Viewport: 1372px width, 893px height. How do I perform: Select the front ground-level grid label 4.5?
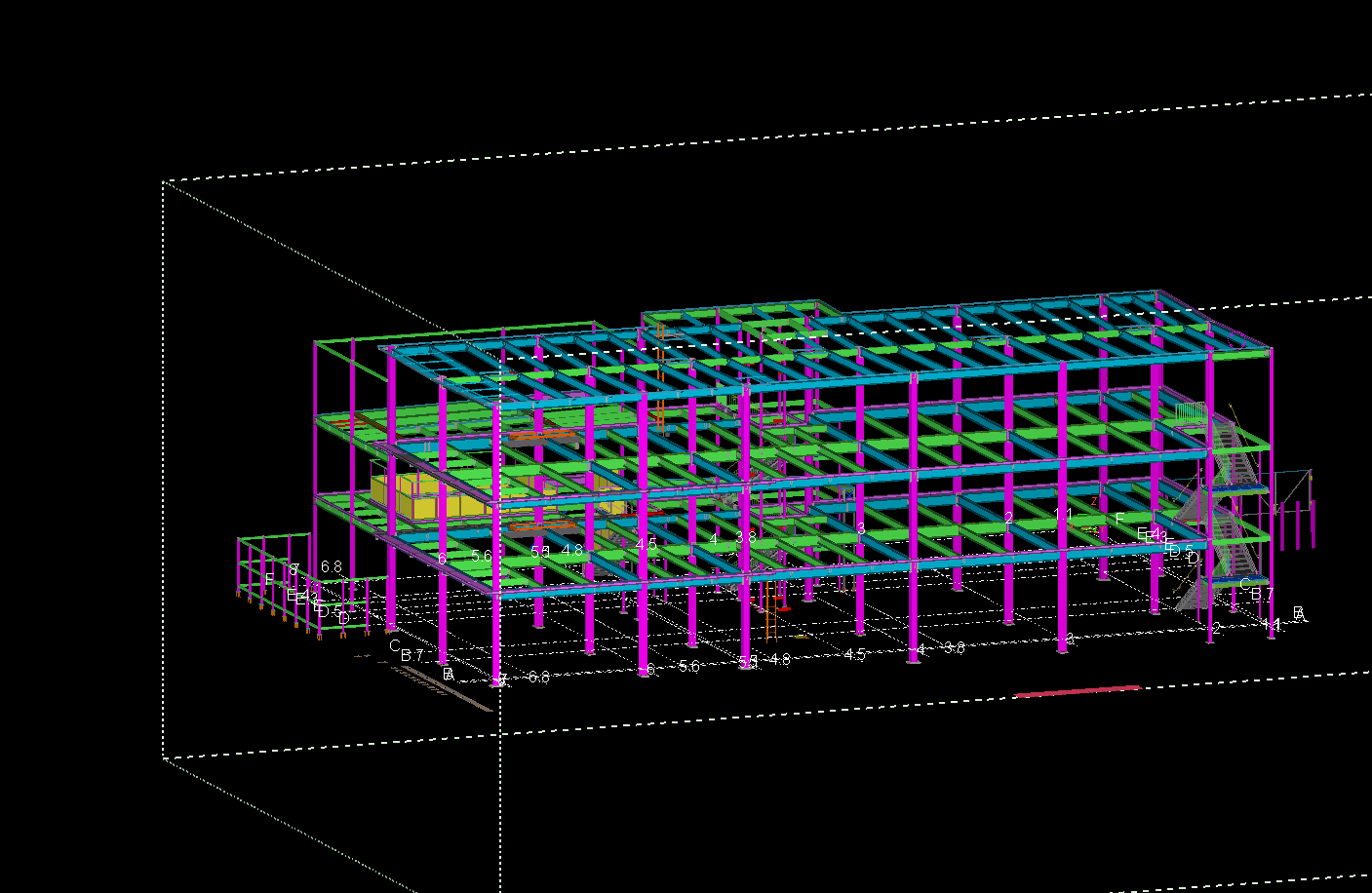[x=854, y=654]
